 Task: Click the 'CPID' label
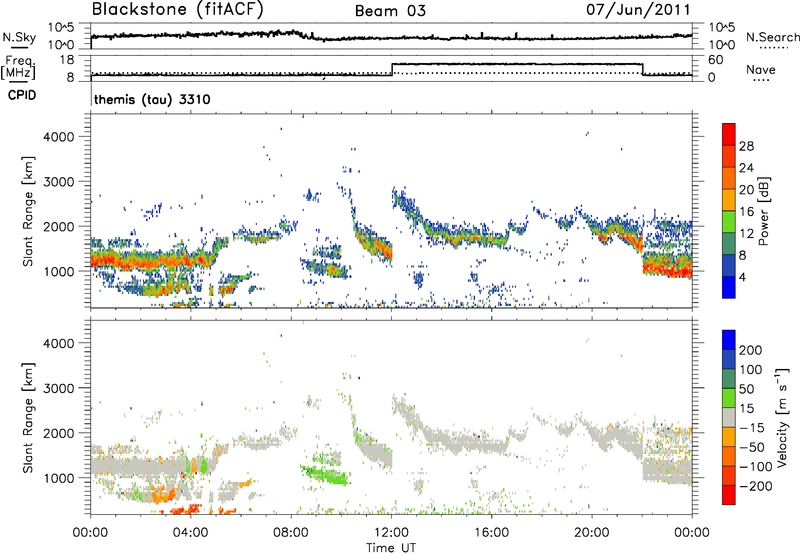(22, 95)
